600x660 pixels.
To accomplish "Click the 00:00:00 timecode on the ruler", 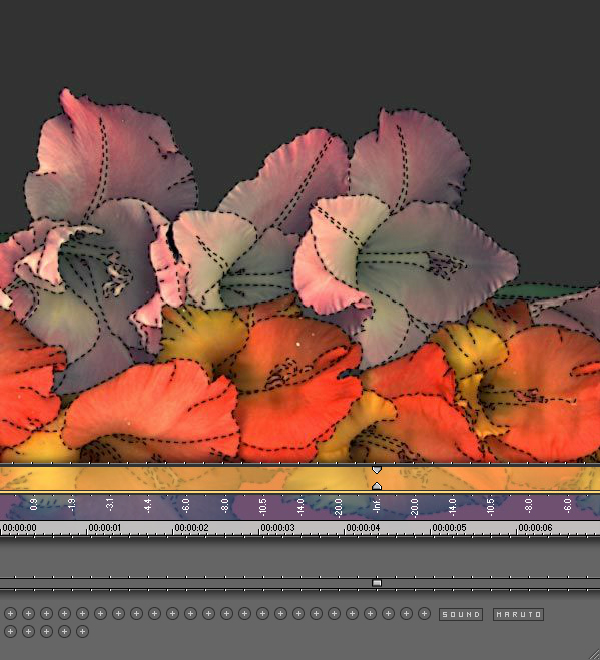I will click(x=19, y=527).
